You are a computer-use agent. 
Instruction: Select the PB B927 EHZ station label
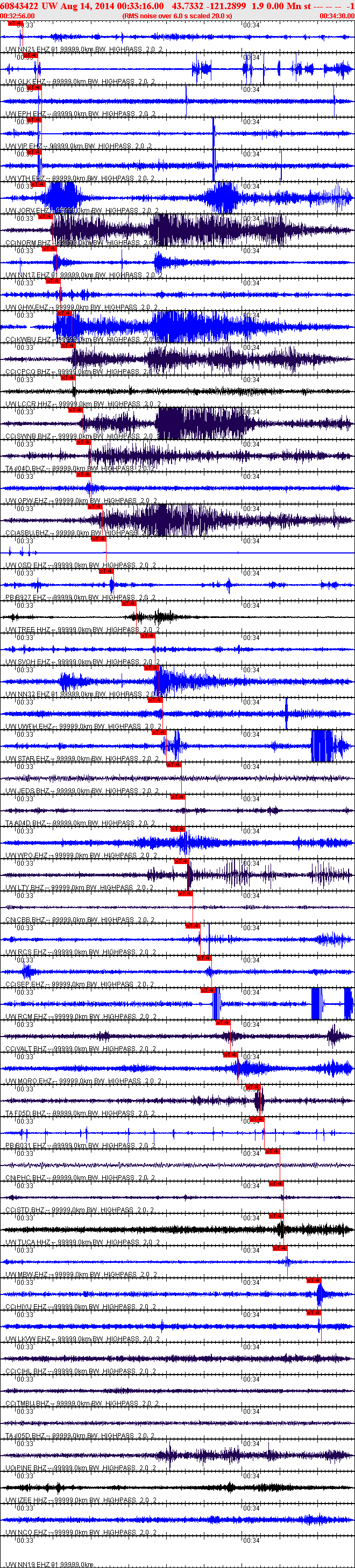80,598
